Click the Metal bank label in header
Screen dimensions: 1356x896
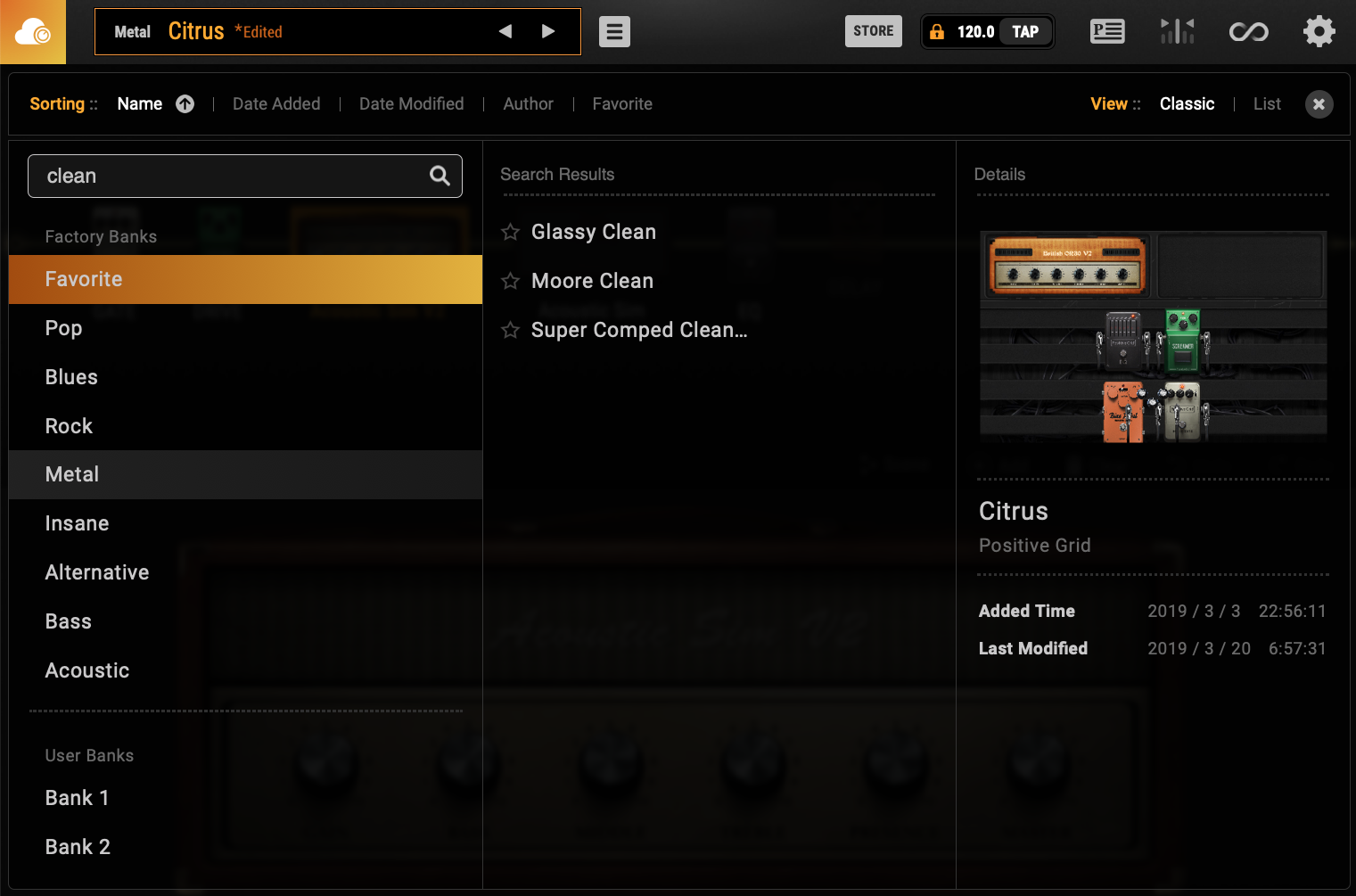pos(133,32)
